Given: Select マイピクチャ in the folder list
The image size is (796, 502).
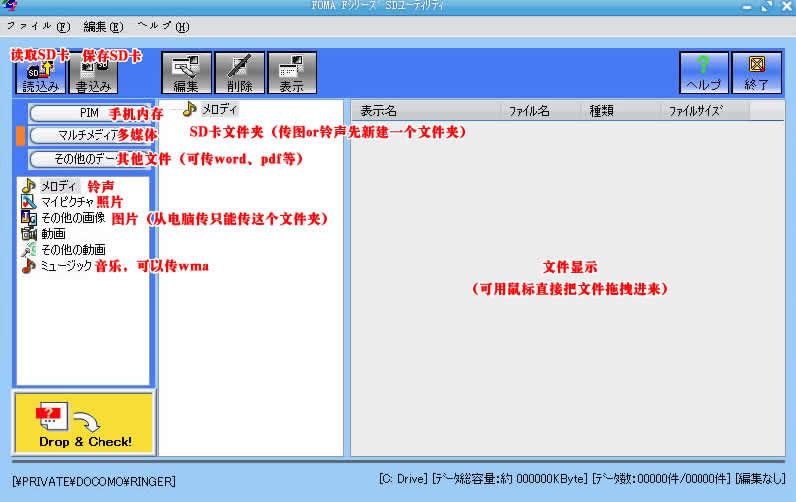Looking at the screenshot, I should click(x=67, y=202).
